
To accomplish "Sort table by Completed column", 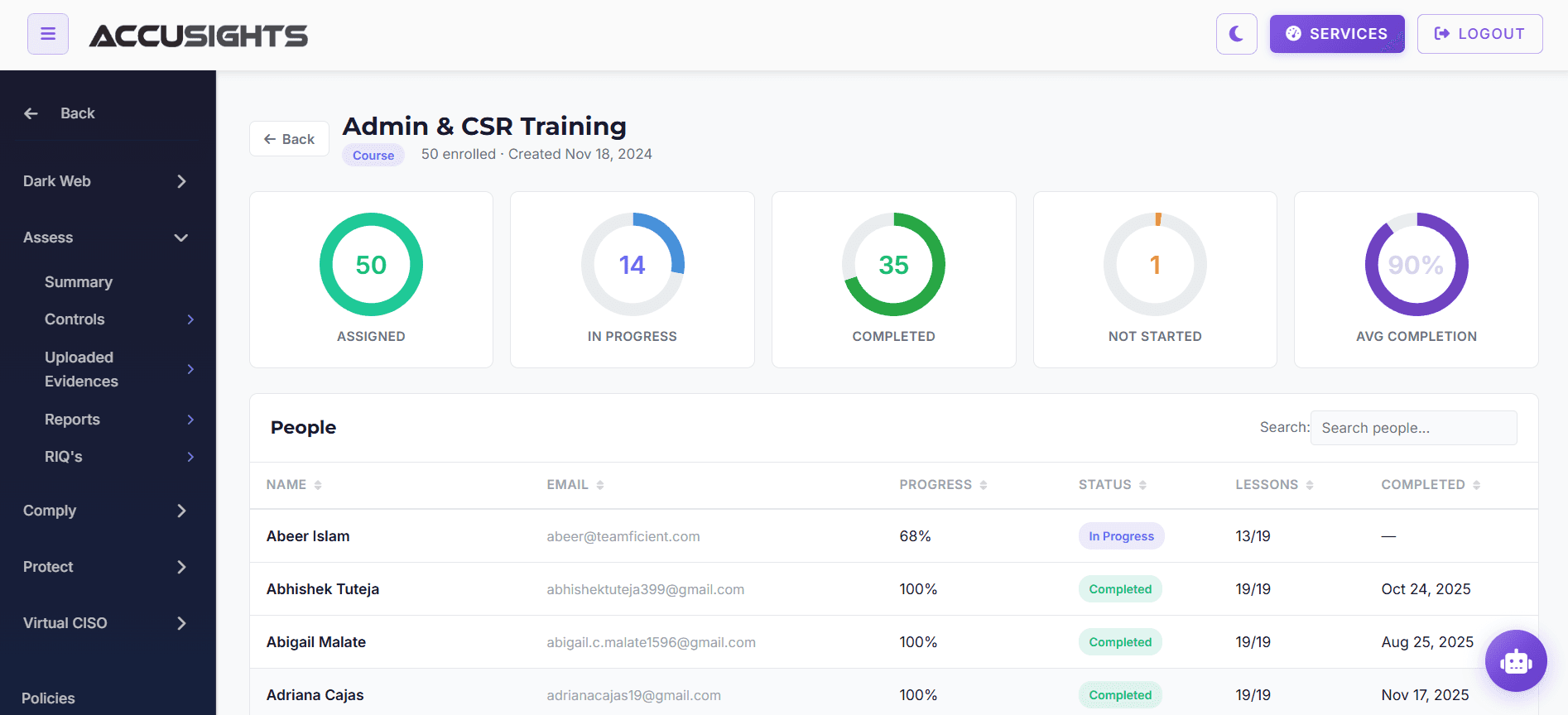I will pyautogui.click(x=1431, y=485).
